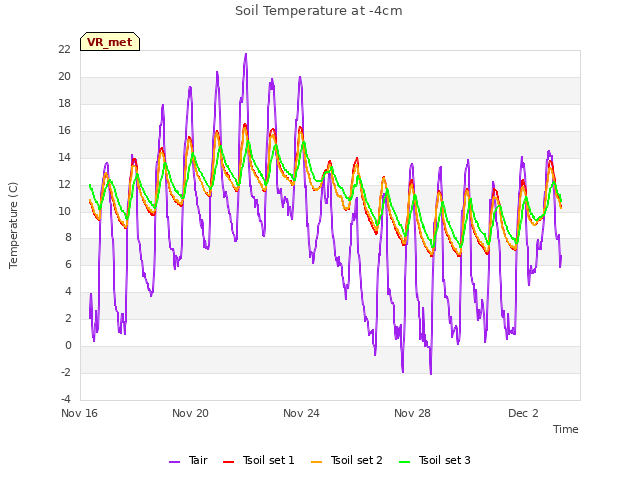Screen dimensions: 640x480
Task: Click the green Tsoil set 3 swatch
Action: coord(405,462)
